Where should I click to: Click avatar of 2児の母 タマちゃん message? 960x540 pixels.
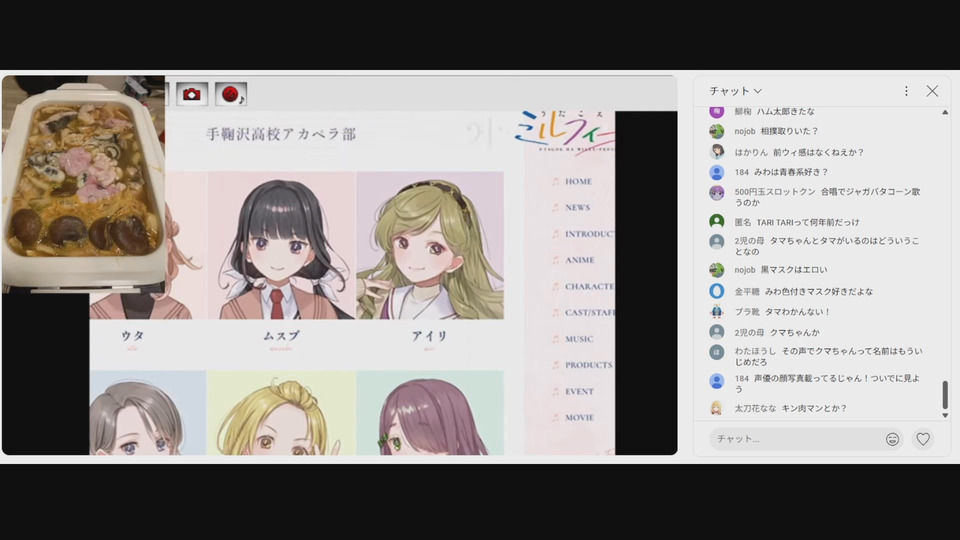coord(716,242)
